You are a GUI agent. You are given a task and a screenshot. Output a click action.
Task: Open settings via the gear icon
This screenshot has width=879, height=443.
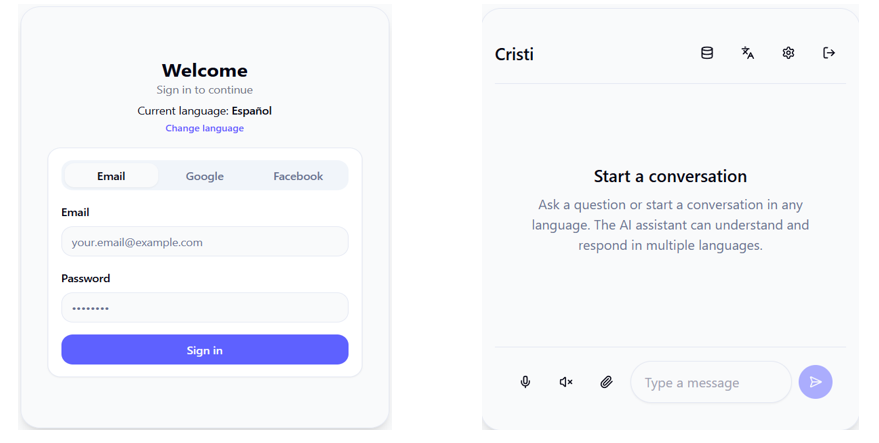[788, 53]
